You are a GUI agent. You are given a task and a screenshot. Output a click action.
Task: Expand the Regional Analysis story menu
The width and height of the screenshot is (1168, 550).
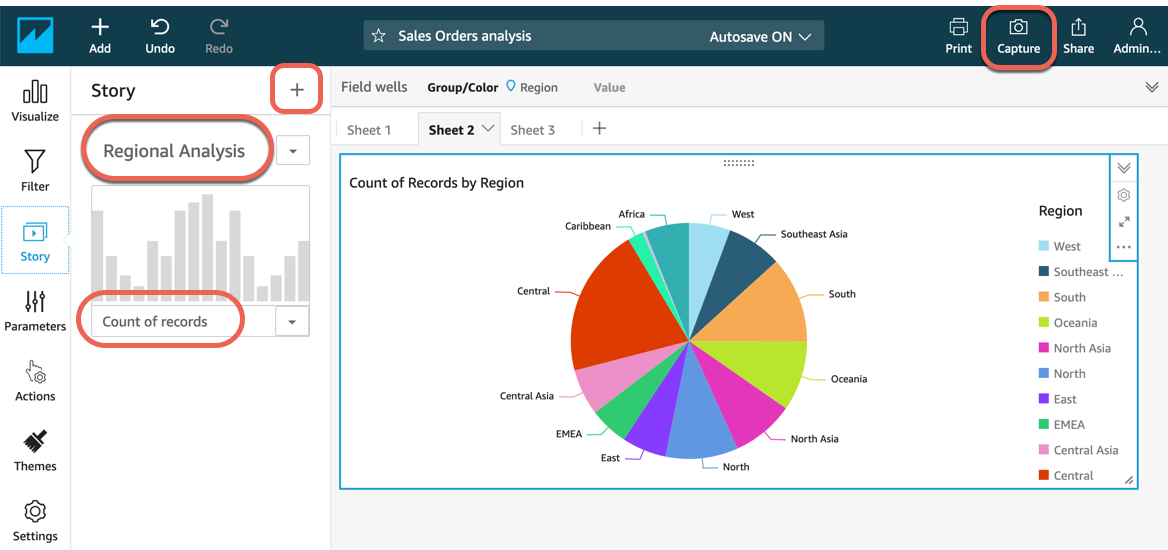pos(293,151)
